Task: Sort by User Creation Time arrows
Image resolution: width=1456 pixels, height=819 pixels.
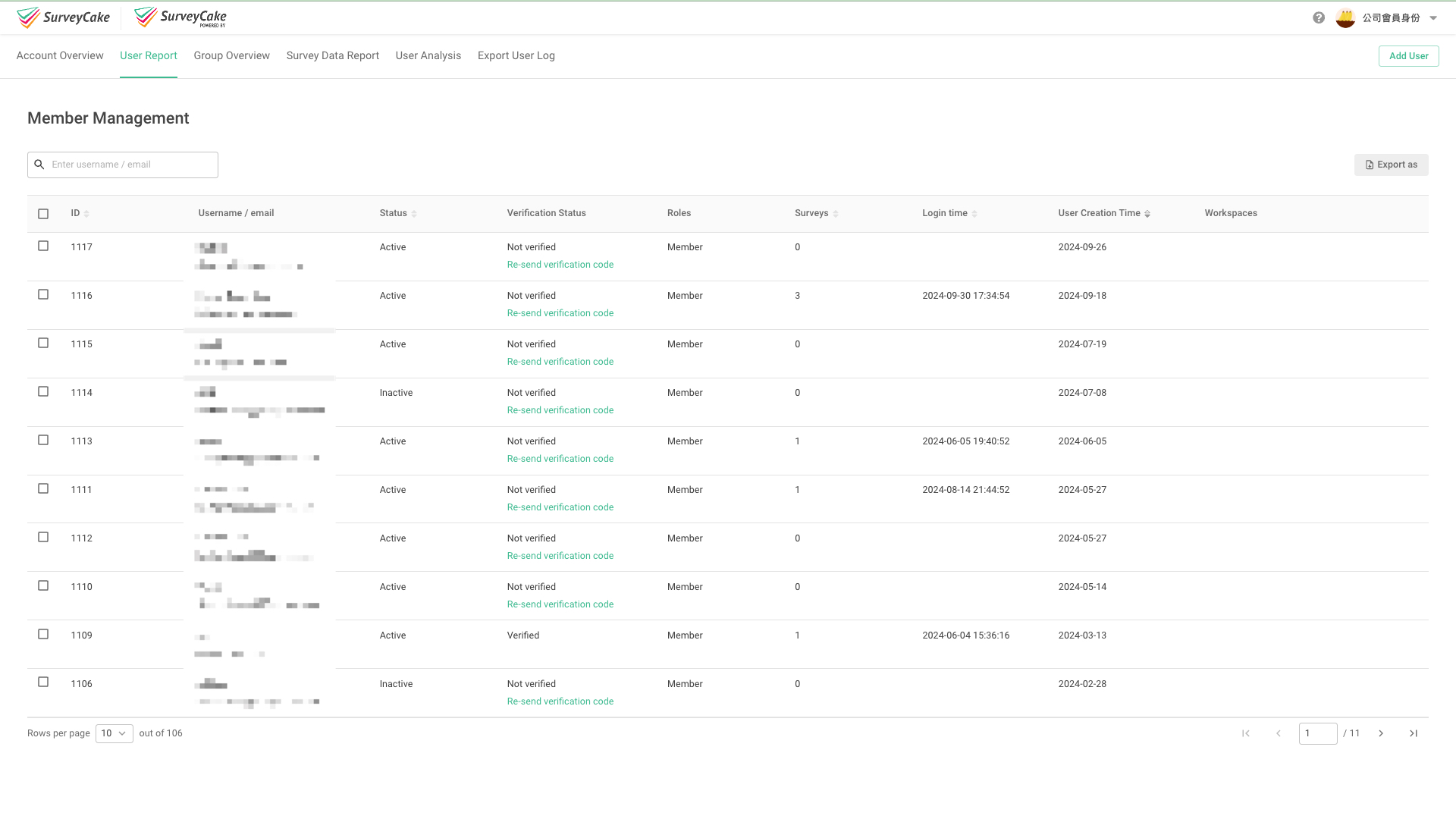Action: pyautogui.click(x=1147, y=214)
